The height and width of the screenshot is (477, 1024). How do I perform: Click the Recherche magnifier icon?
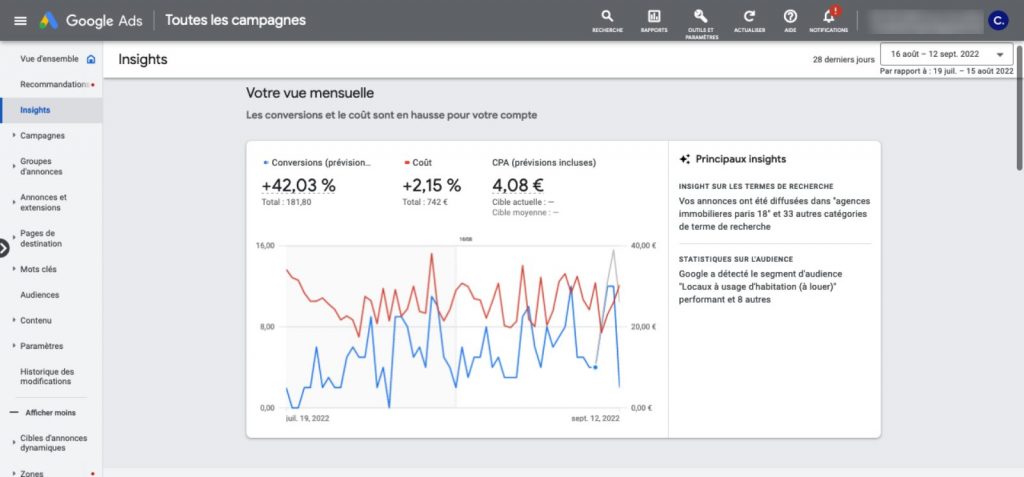(x=607, y=17)
